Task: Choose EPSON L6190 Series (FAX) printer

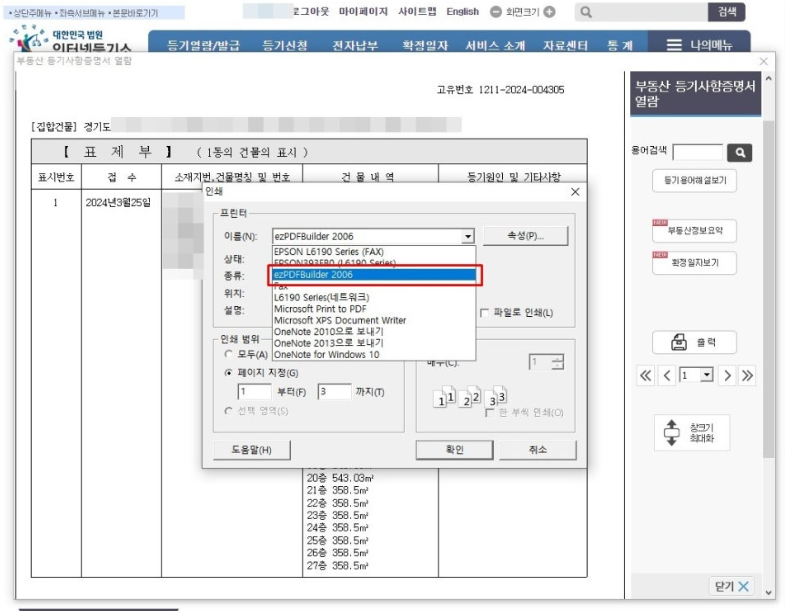Action: coord(373,252)
